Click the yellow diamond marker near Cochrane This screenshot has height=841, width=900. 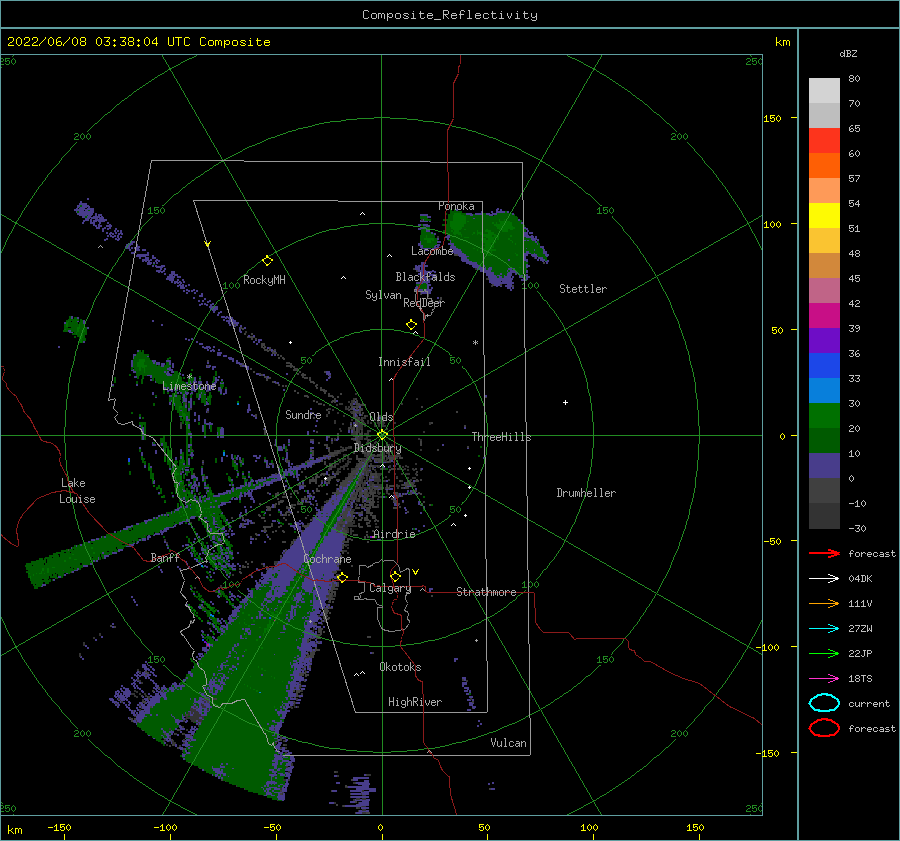click(x=342, y=577)
